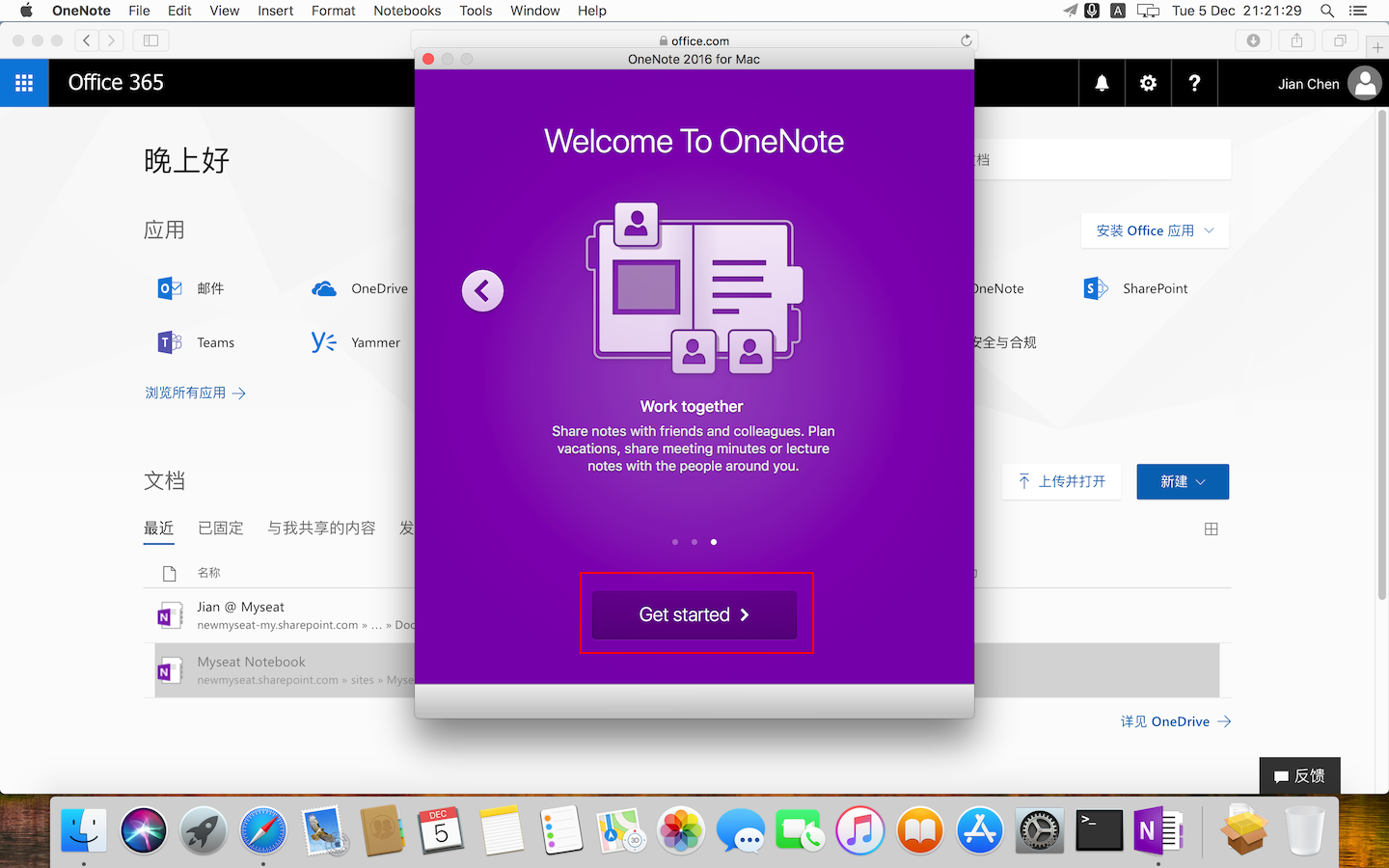
Task: Open notifications bell in Office 365
Action: coord(1102,83)
